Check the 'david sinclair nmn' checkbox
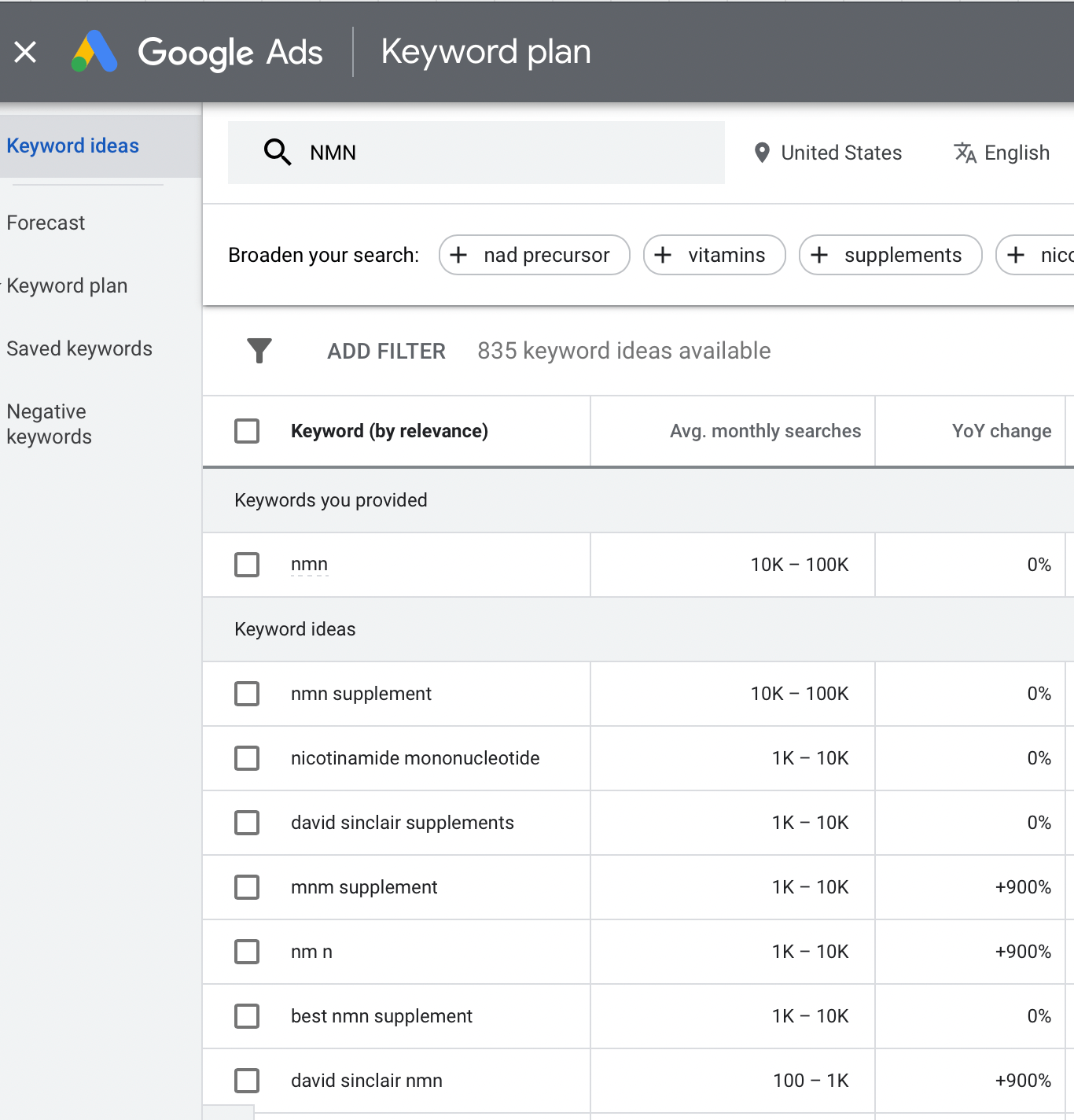The width and height of the screenshot is (1074, 1120). [247, 1081]
